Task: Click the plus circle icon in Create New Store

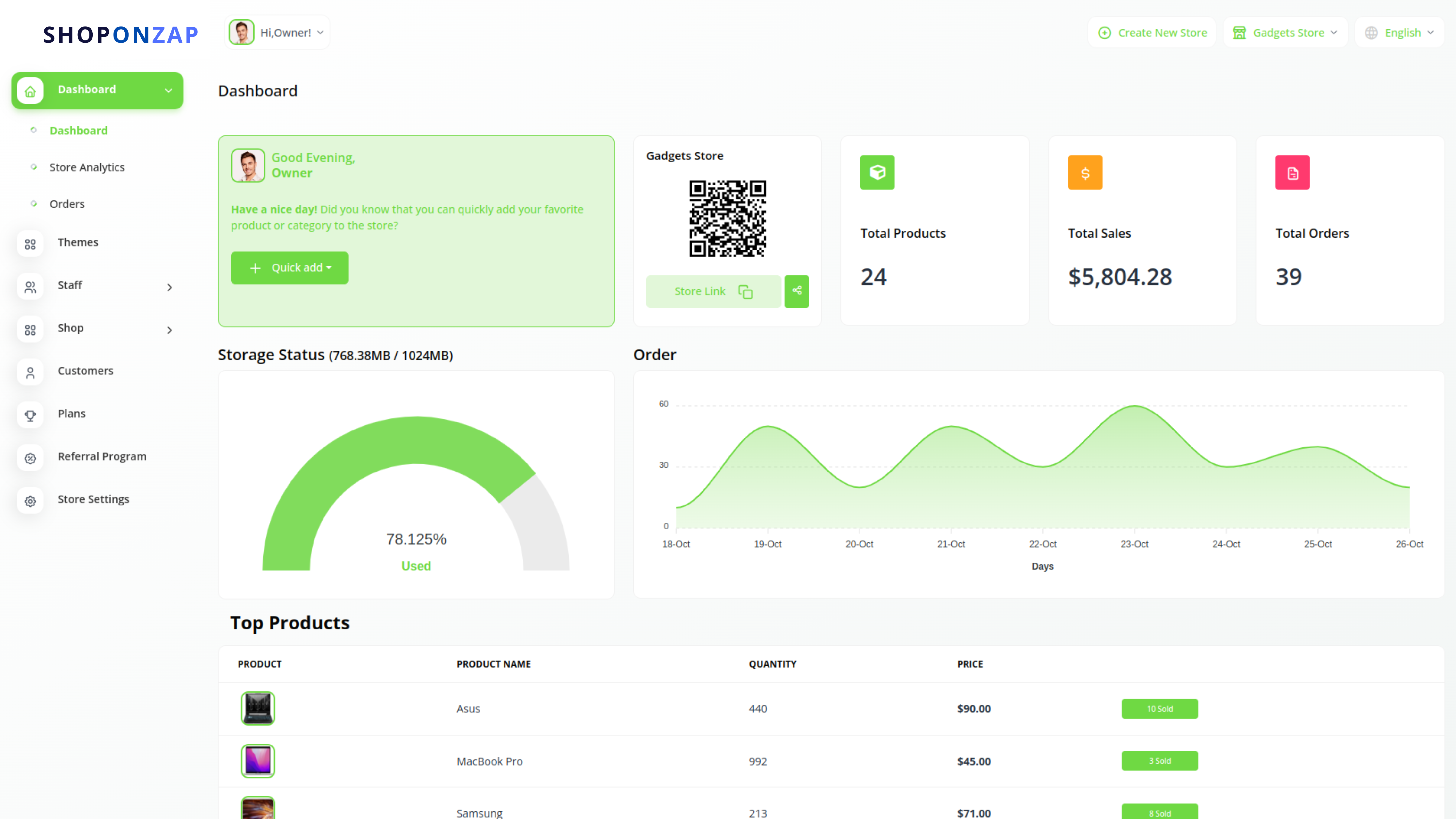Action: click(1104, 33)
